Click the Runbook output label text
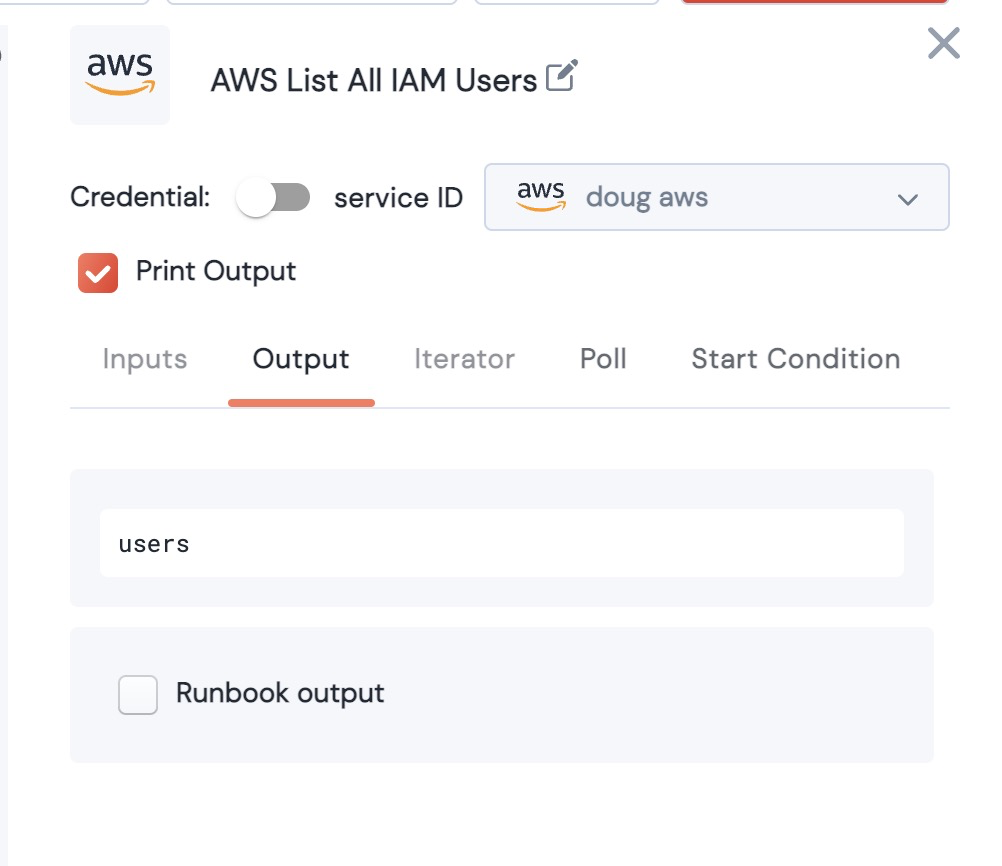 [280, 693]
